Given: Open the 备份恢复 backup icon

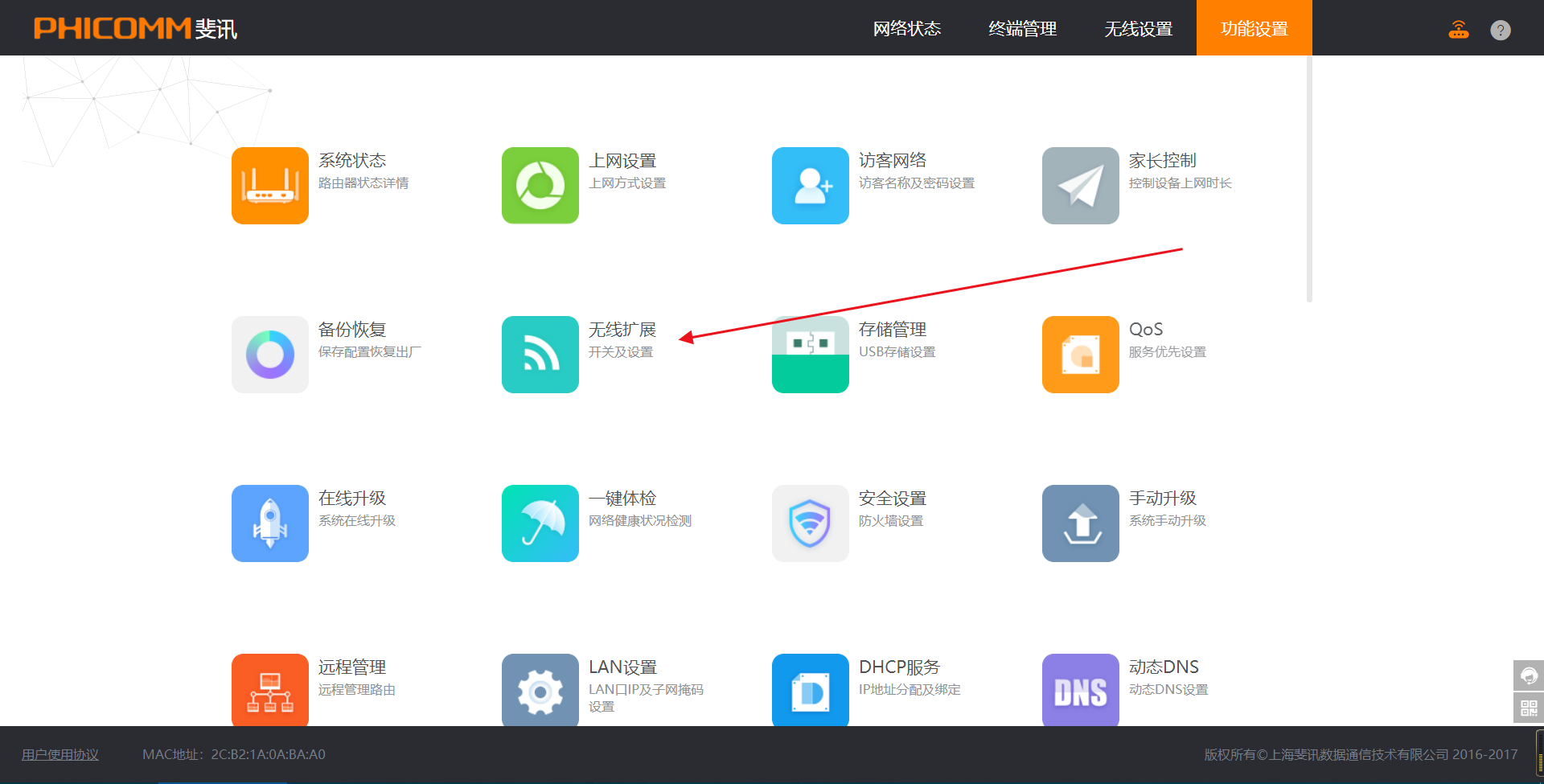Looking at the screenshot, I should coord(270,355).
